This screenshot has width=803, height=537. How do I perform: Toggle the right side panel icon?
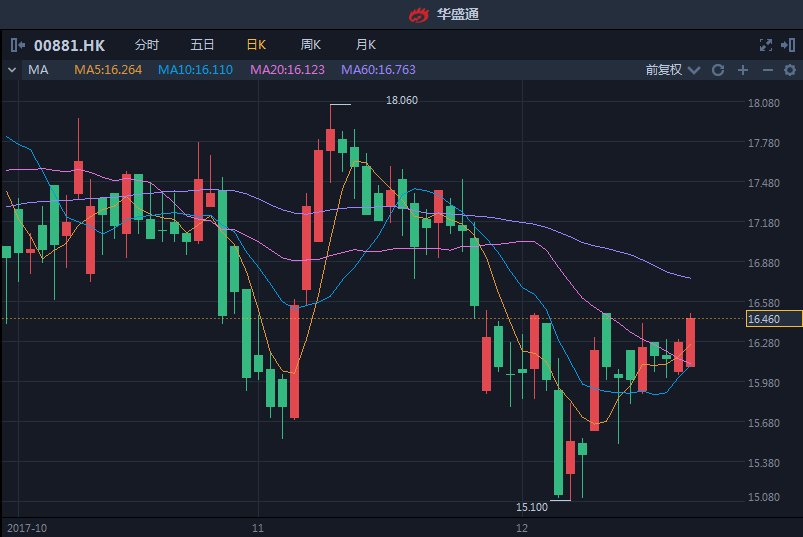(x=789, y=45)
